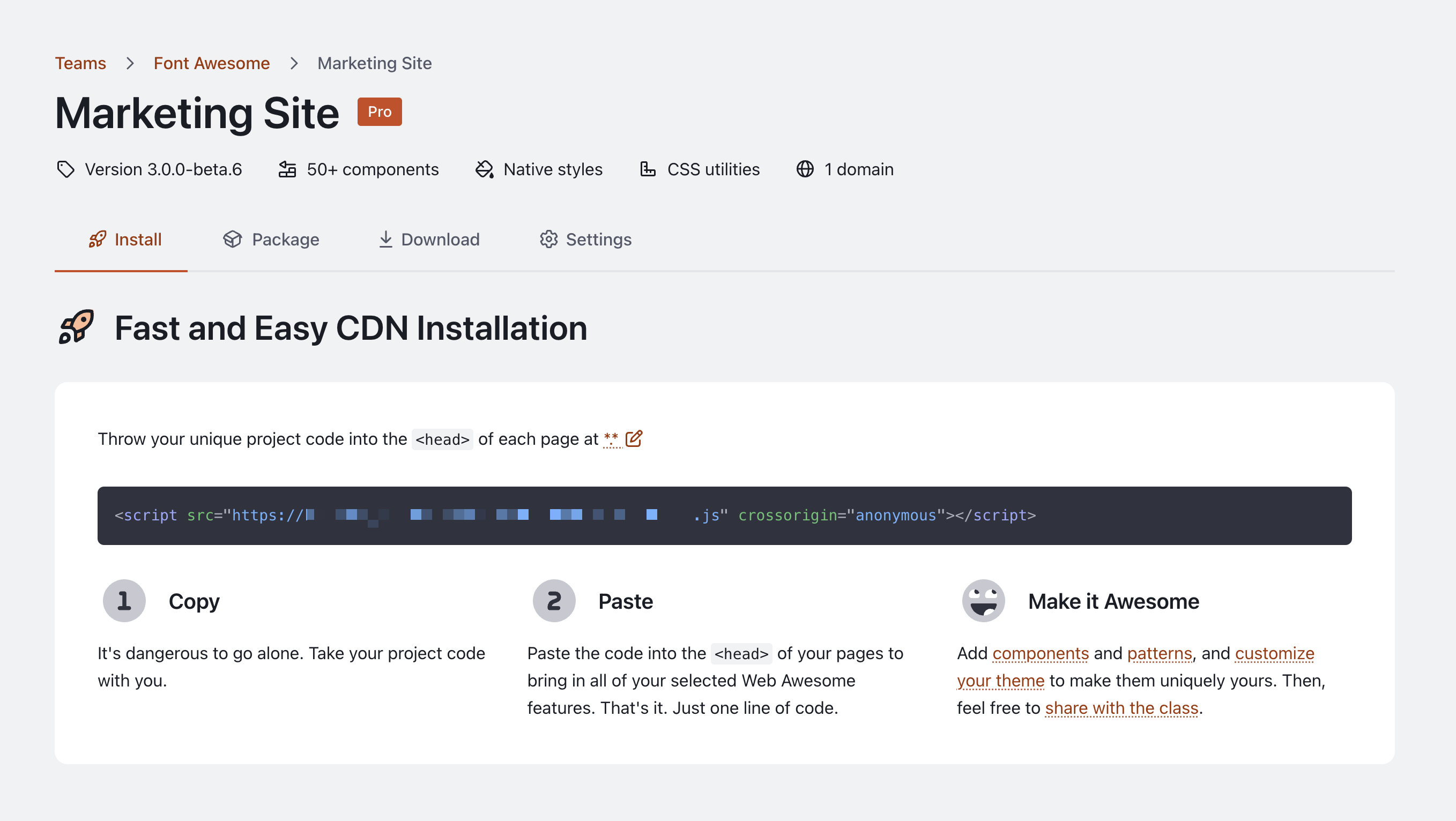1456x821 pixels.
Task: Click the 1 domain label
Action: coord(859,169)
